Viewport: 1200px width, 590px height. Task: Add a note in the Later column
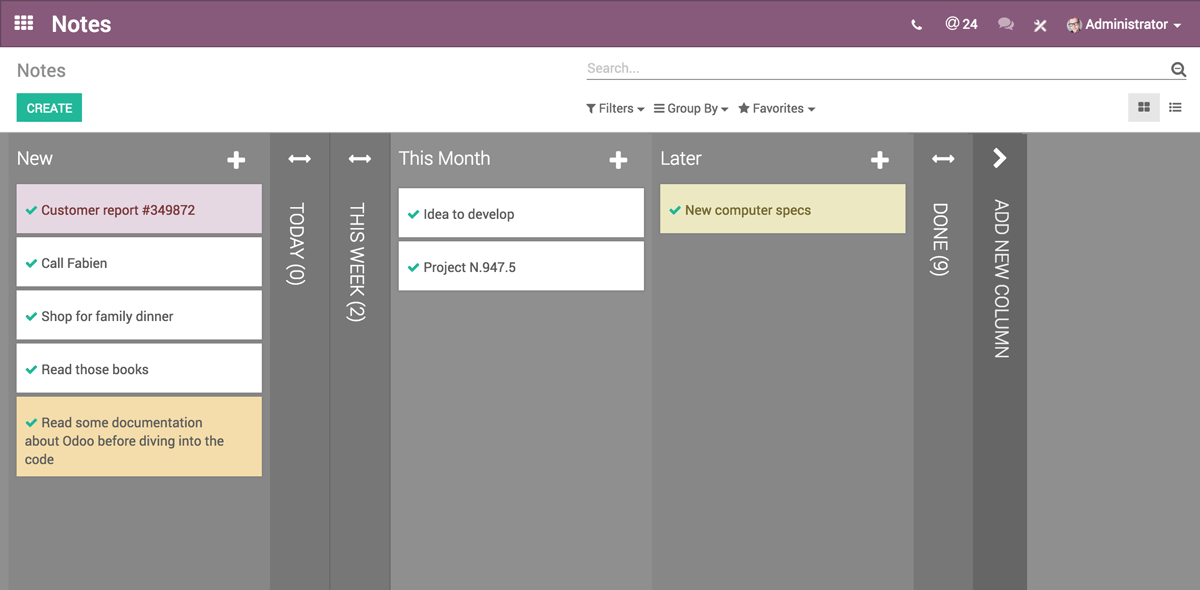click(x=880, y=160)
